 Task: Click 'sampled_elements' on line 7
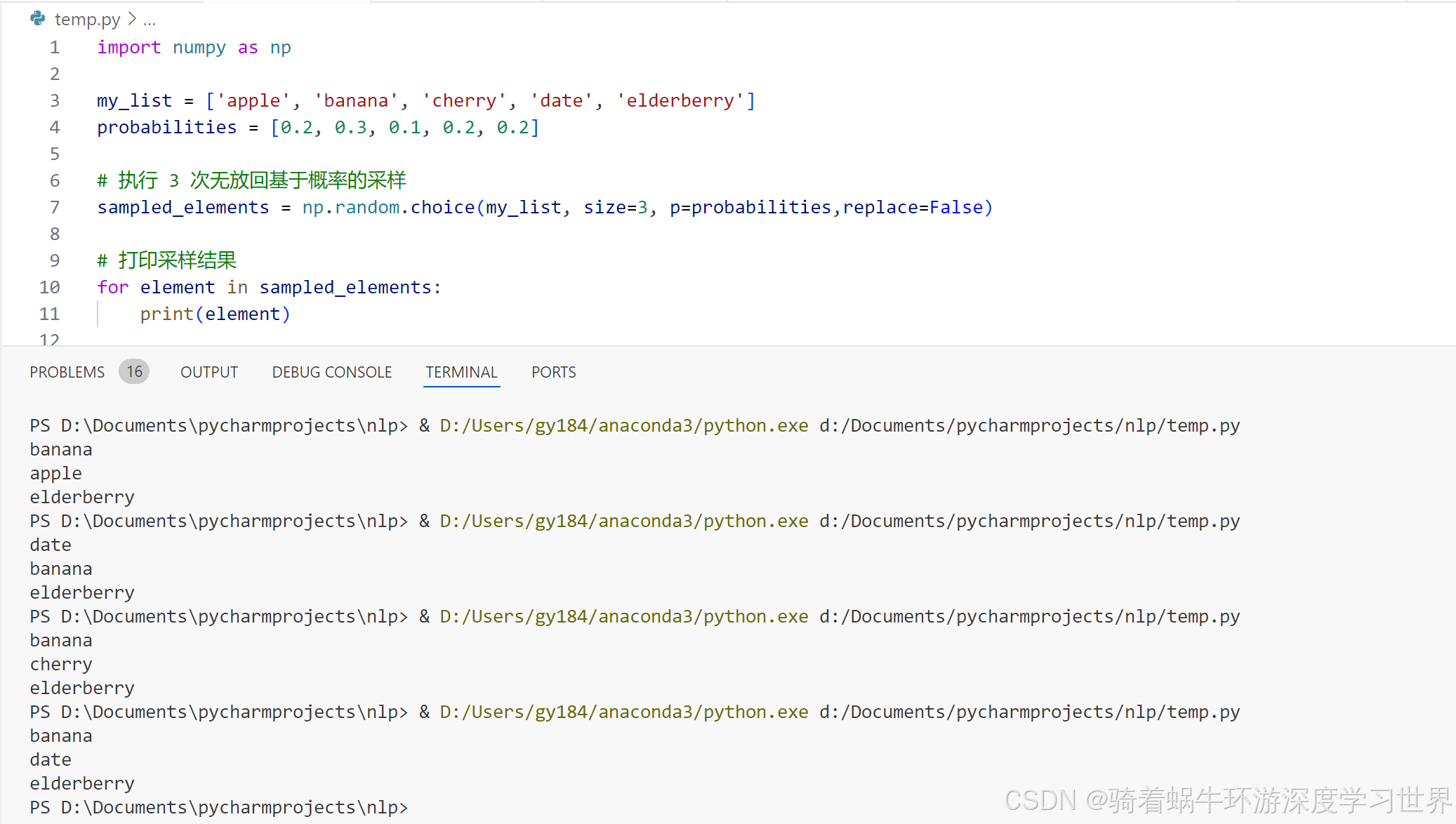click(x=183, y=207)
